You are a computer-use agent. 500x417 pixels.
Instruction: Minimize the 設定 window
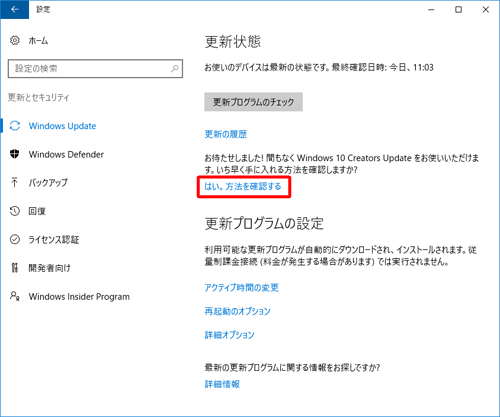click(x=431, y=9)
